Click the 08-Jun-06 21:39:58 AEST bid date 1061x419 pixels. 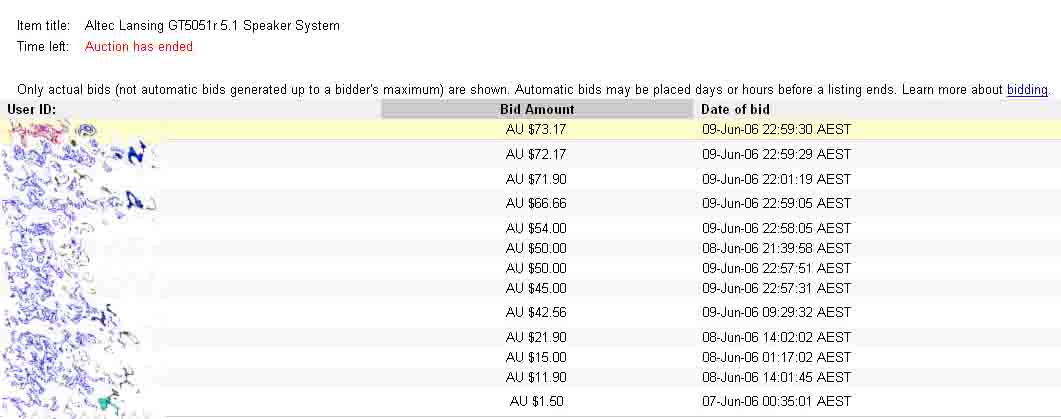(x=776, y=248)
